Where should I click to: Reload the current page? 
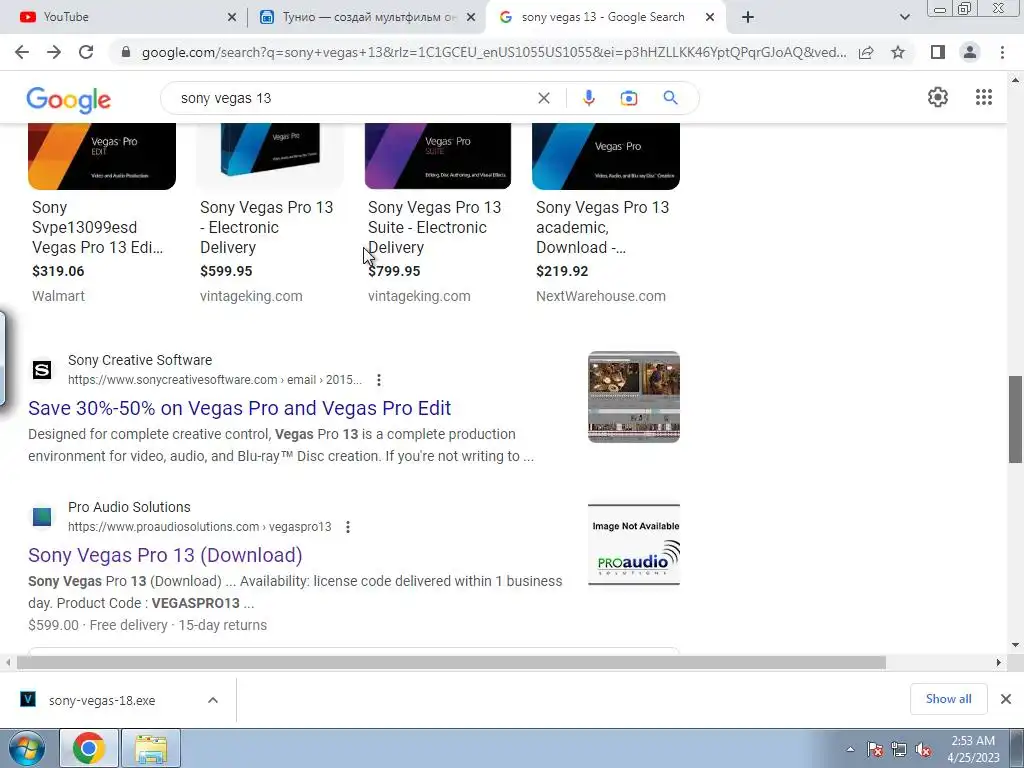[x=86, y=52]
